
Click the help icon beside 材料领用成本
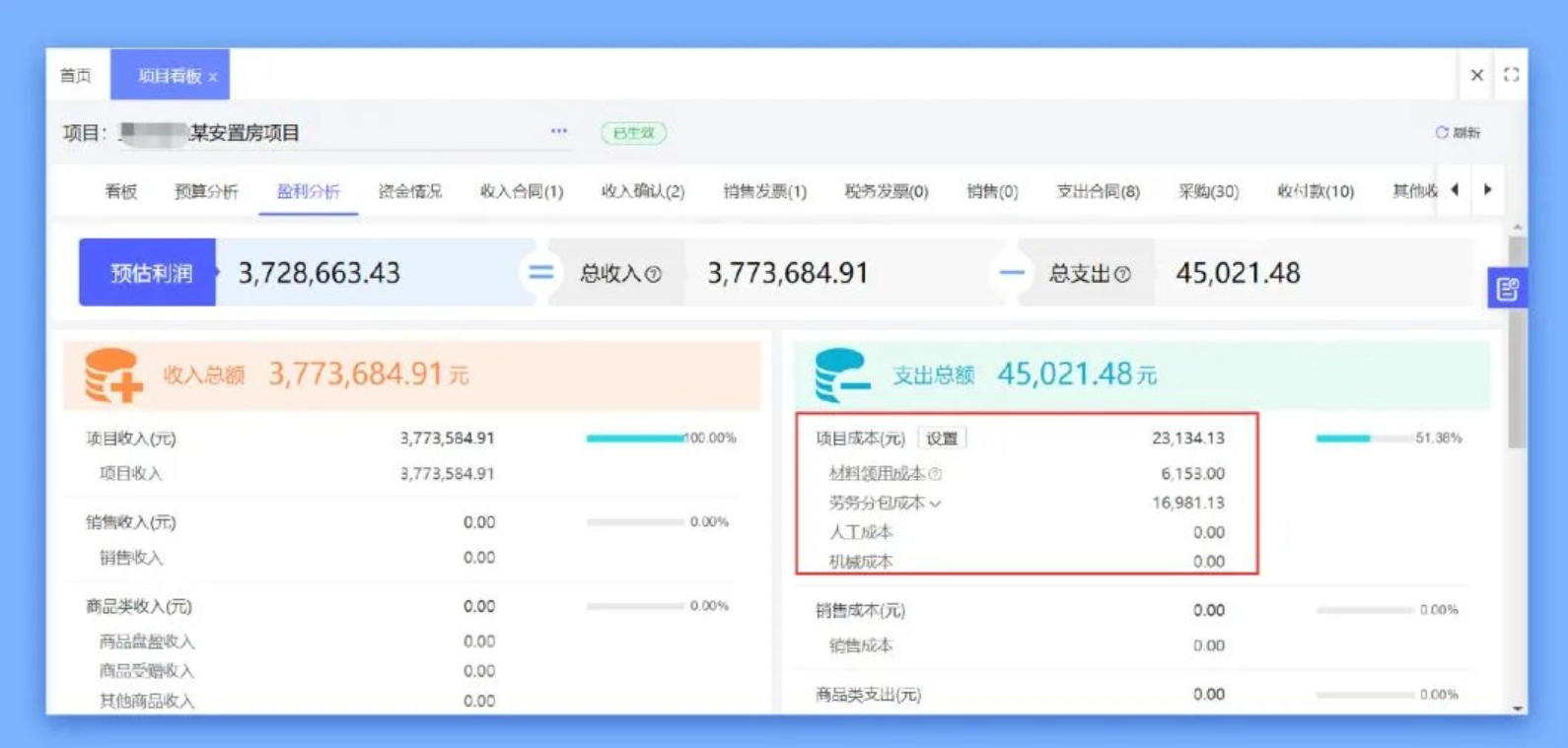coord(935,474)
